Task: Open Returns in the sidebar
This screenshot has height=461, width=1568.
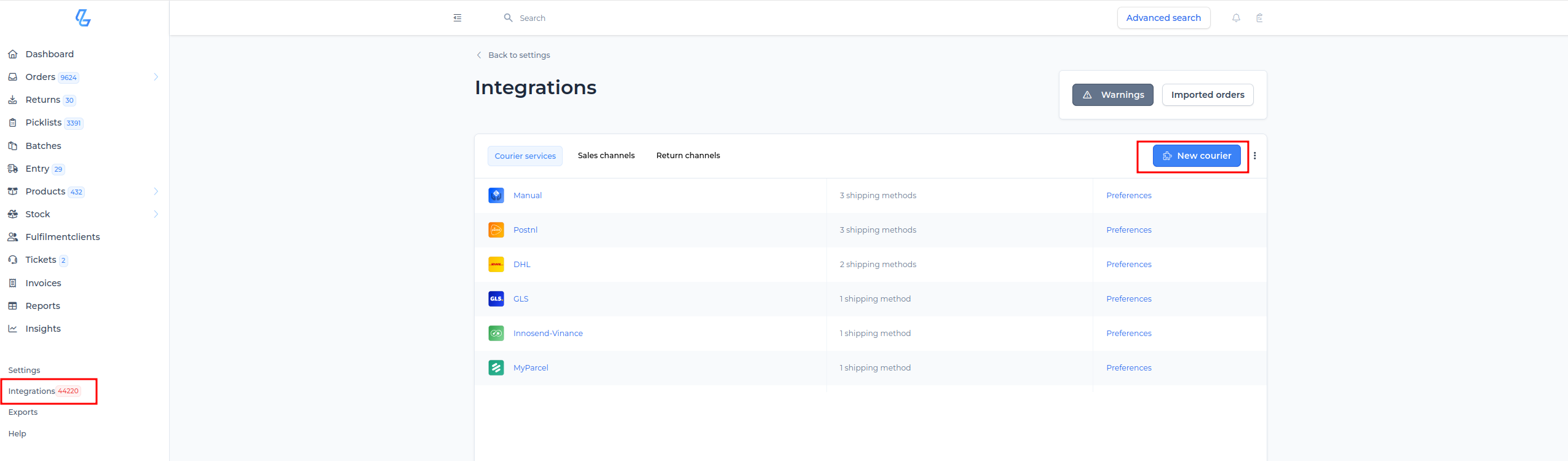Action: click(x=42, y=100)
